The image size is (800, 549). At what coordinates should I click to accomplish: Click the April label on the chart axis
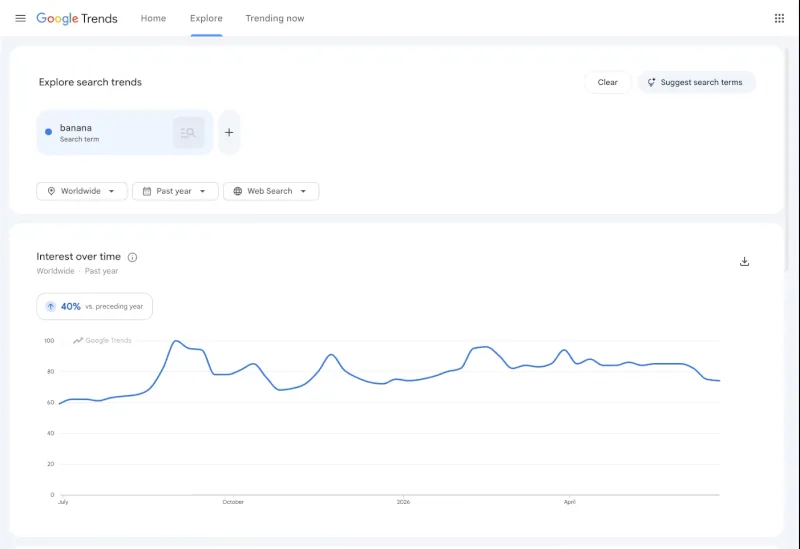tap(569, 502)
